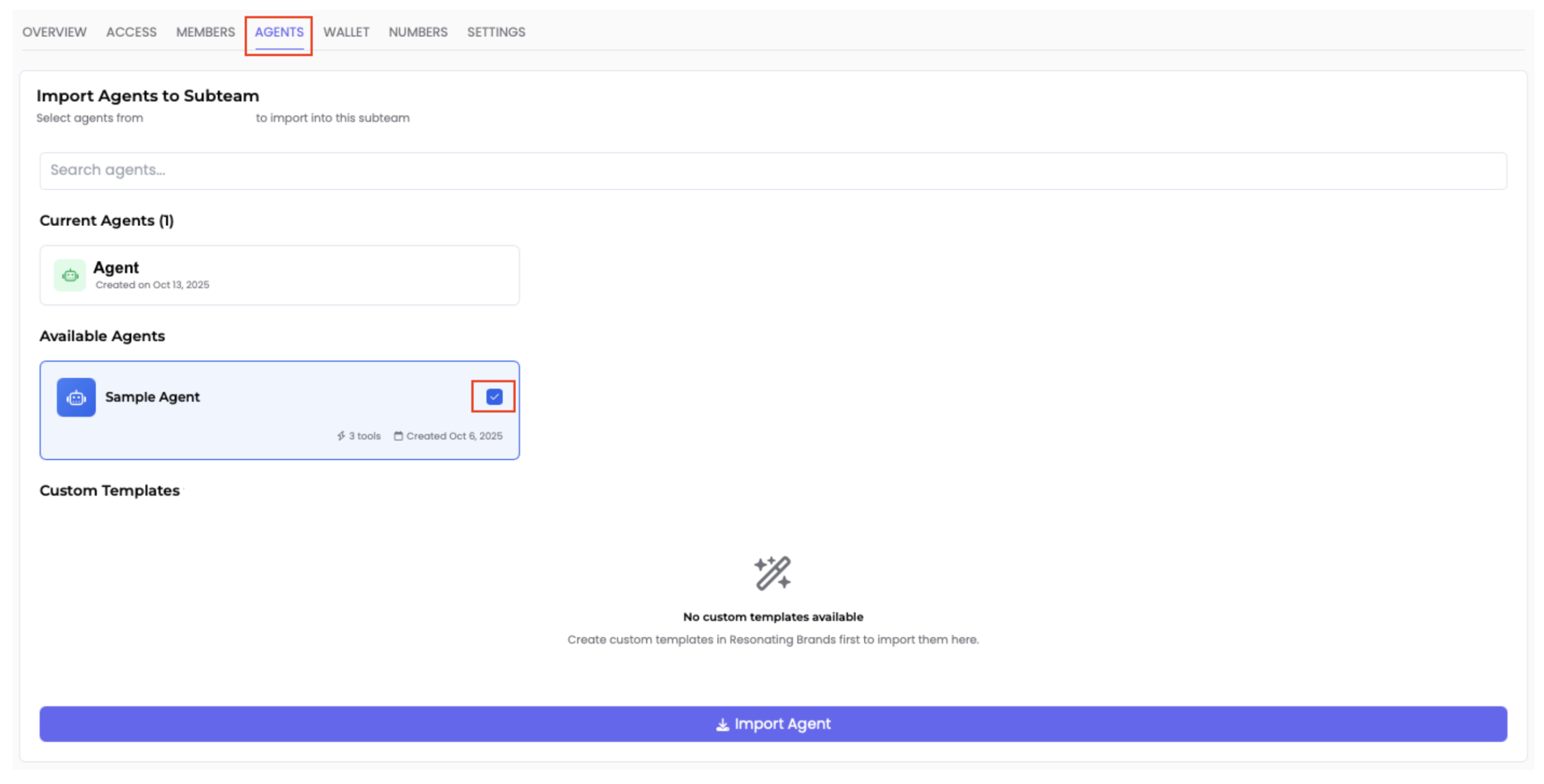Open the Access tab
This screenshot has width=1544, height=784.
(131, 32)
